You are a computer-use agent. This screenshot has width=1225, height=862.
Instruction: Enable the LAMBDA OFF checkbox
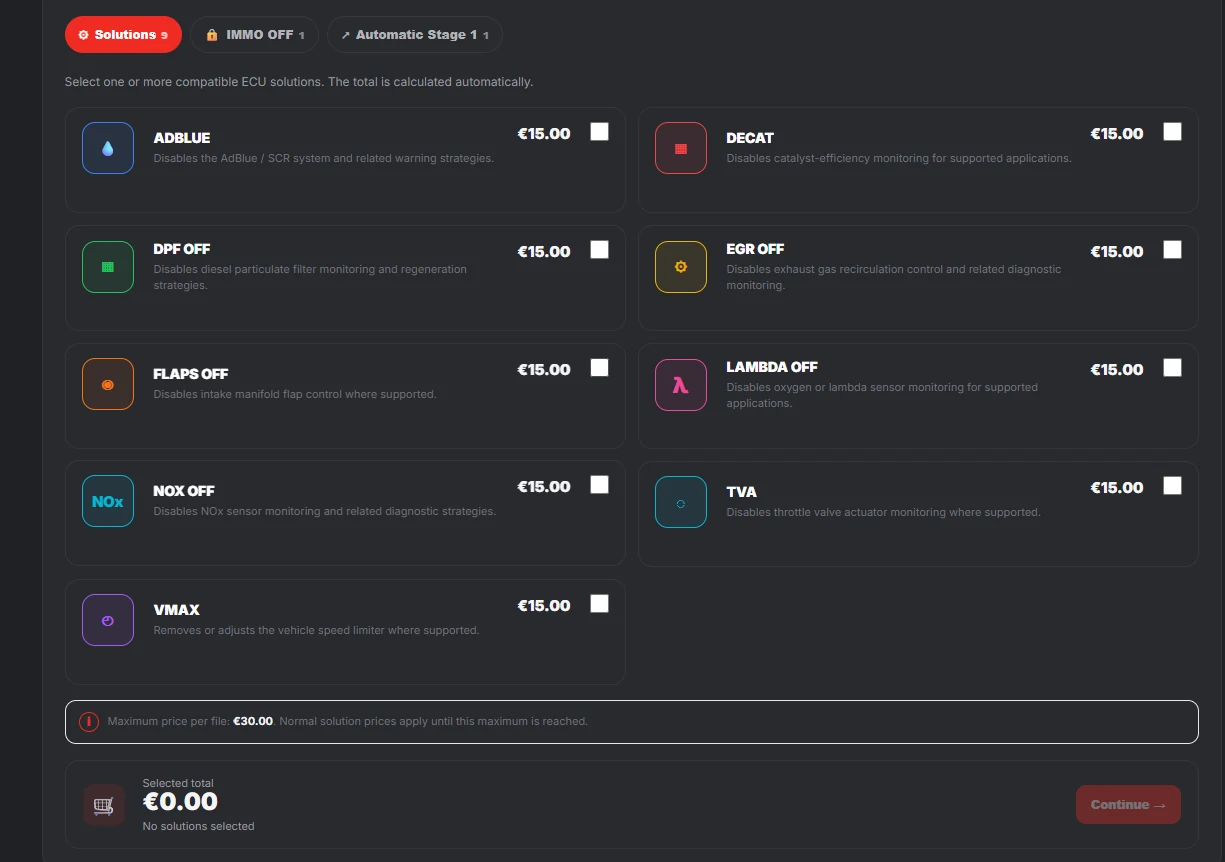(x=1172, y=368)
